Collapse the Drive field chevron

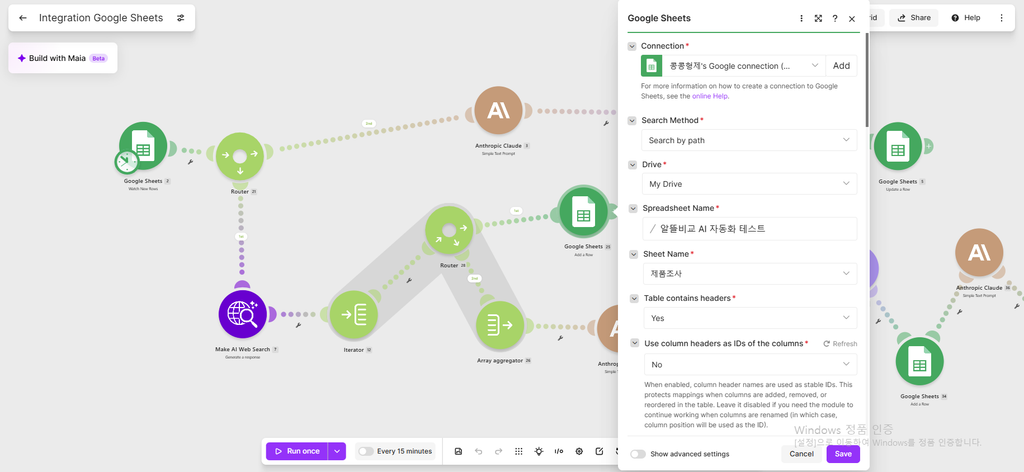pyautogui.click(x=632, y=165)
